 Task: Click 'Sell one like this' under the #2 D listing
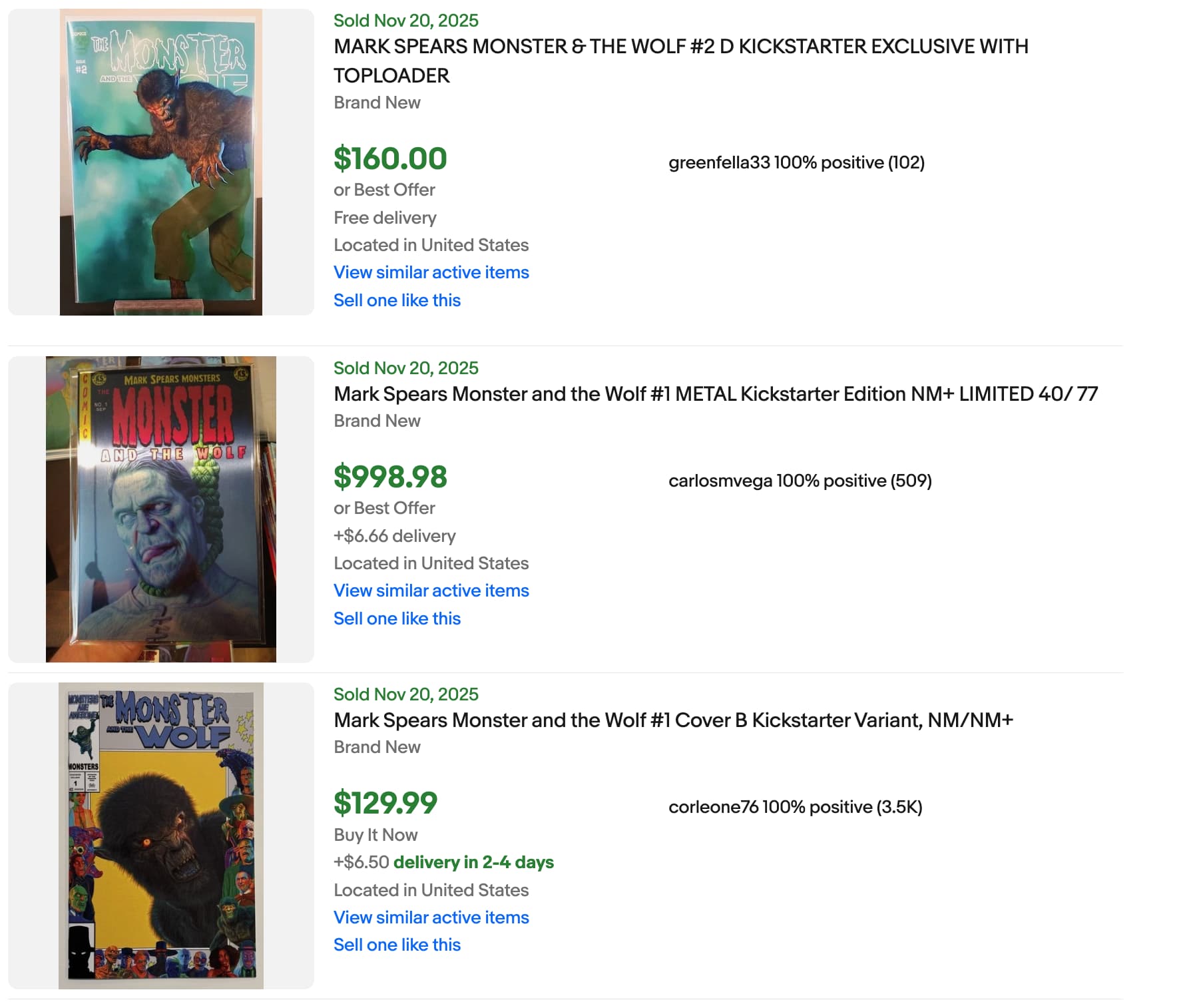[397, 300]
